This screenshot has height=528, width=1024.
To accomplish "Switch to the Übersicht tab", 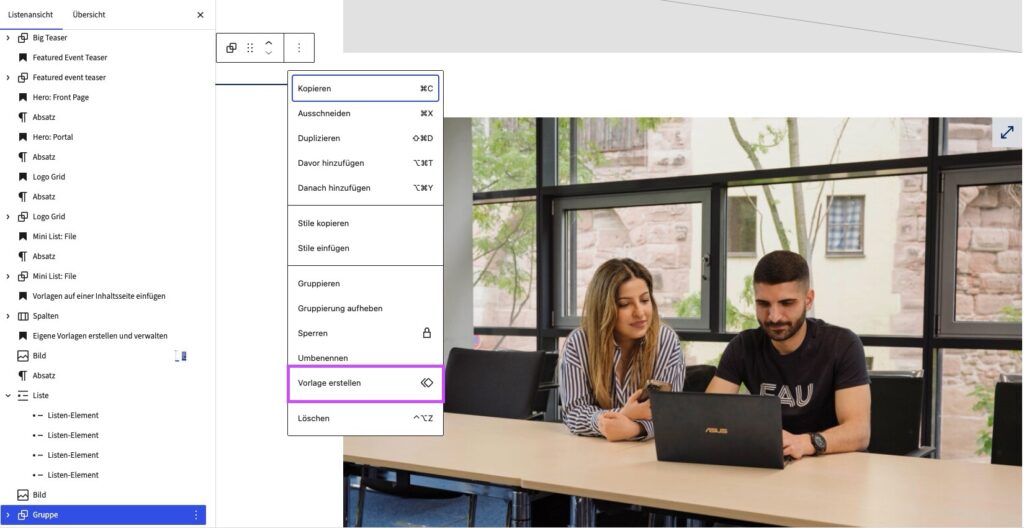I will (89, 15).
